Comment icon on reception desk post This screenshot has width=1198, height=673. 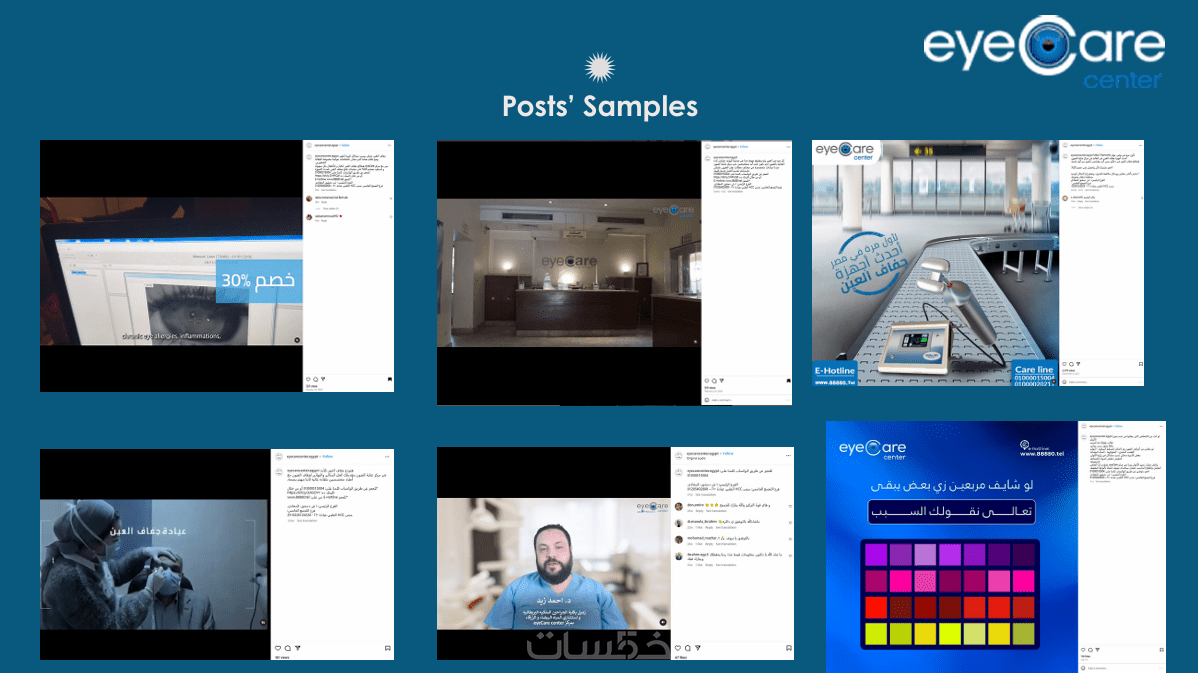[714, 380]
